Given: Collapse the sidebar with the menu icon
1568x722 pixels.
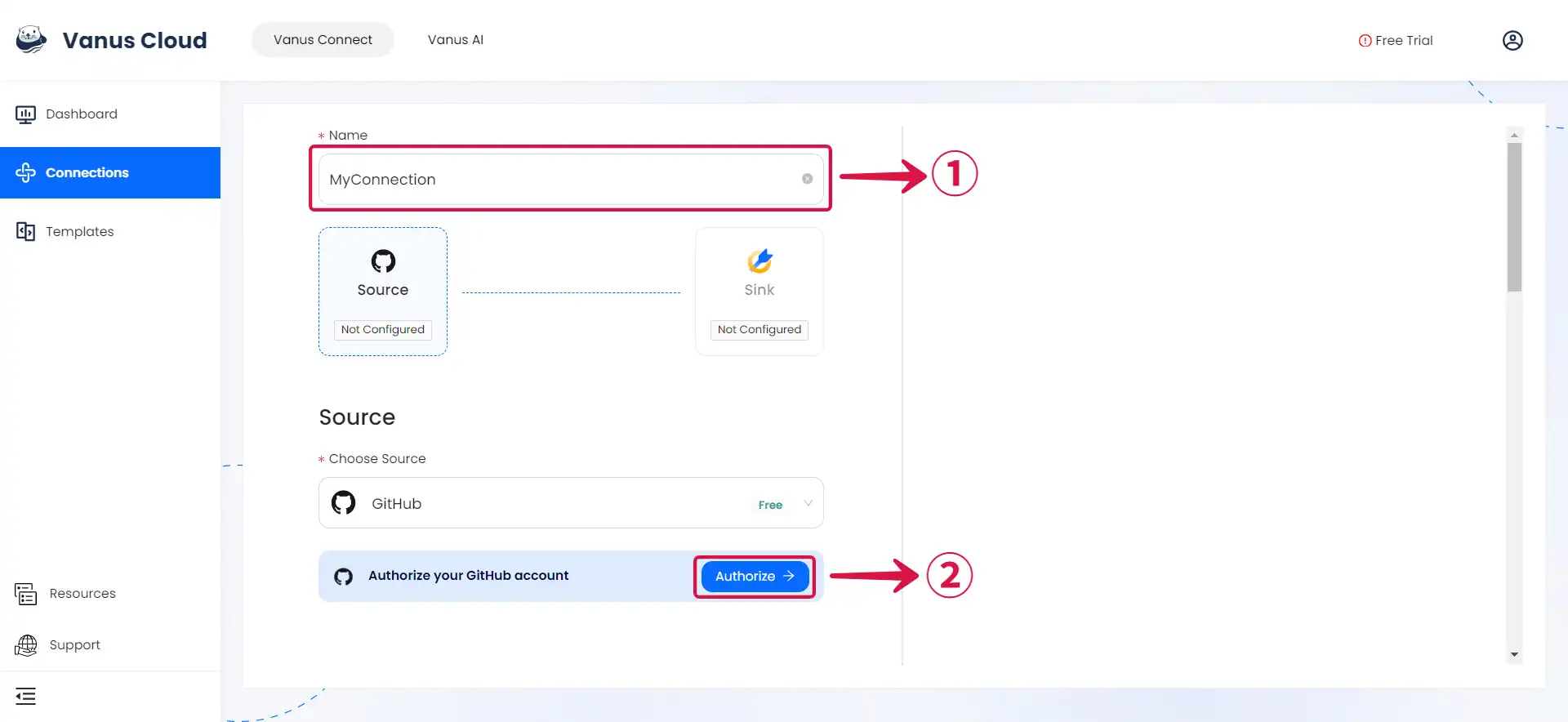Looking at the screenshot, I should 25,697.
